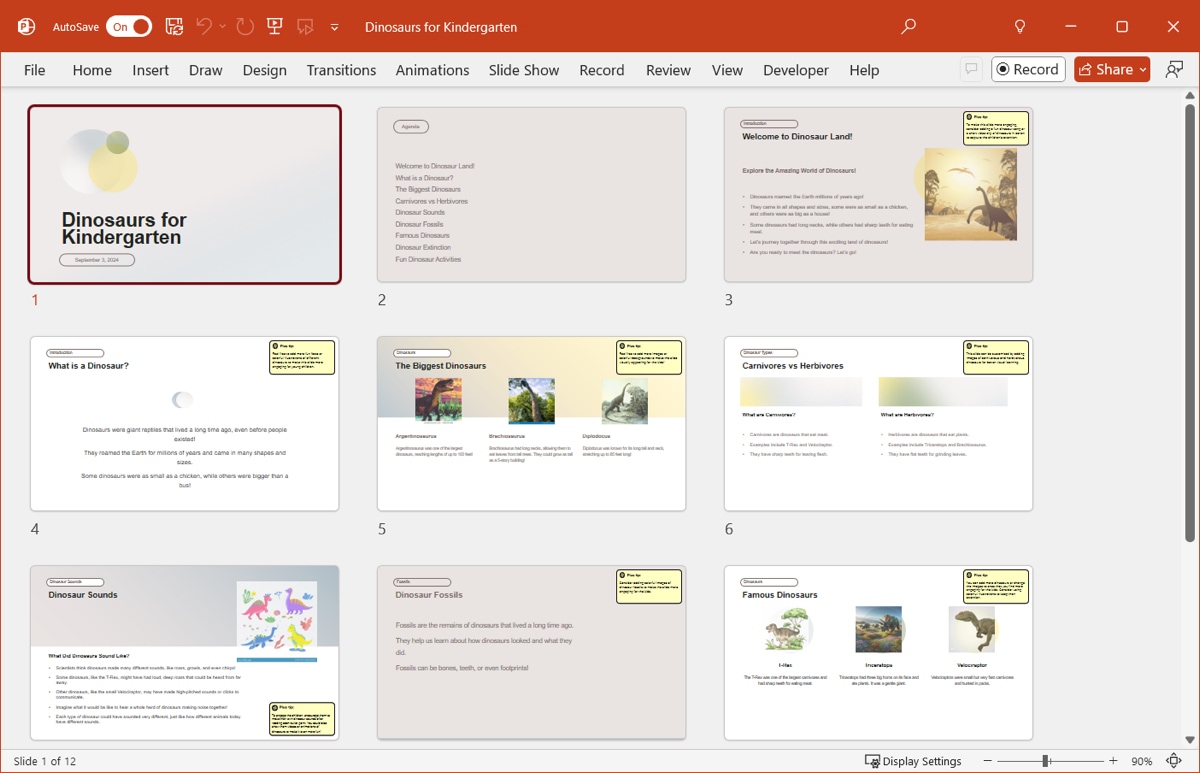Click slide number 5 label
The height and width of the screenshot is (773, 1200).
pos(382,529)
